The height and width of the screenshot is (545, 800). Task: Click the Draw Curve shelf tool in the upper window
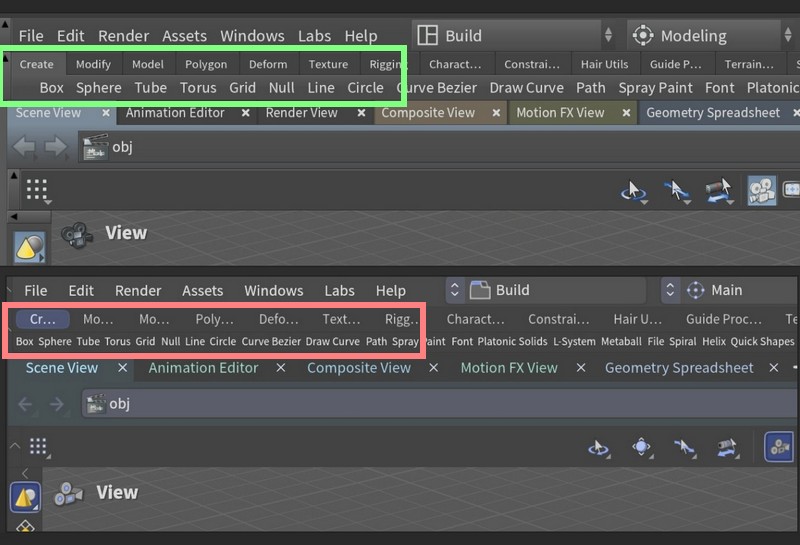tap(527, 88)
